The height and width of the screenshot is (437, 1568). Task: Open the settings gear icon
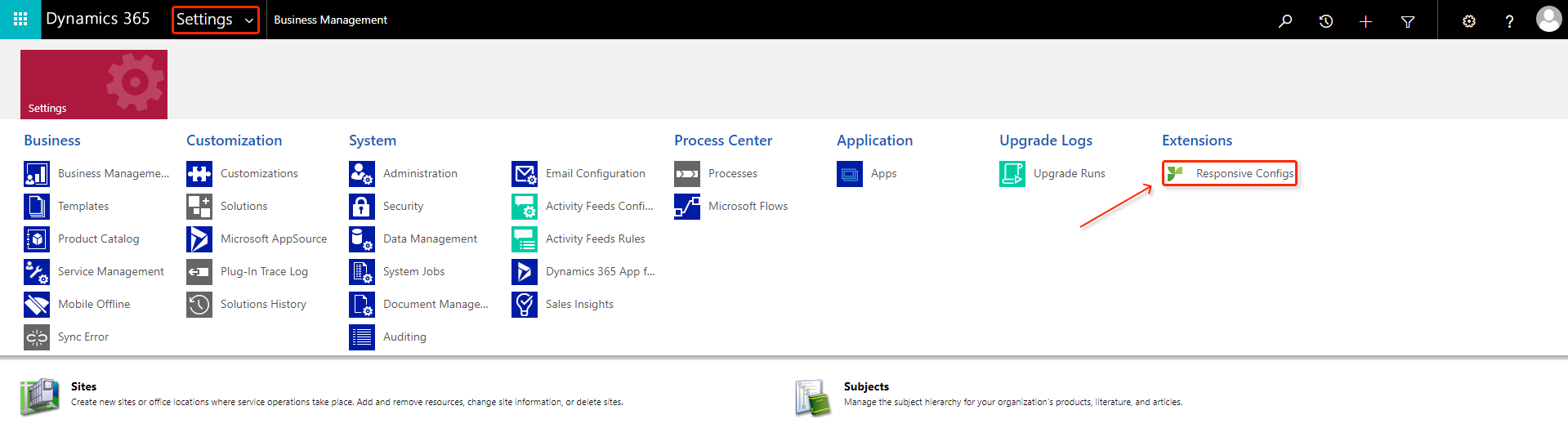(x=1469, y=21)
